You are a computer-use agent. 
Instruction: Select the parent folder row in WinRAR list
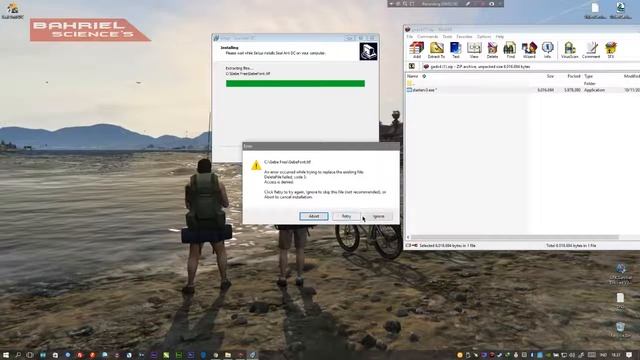point(522,83)
